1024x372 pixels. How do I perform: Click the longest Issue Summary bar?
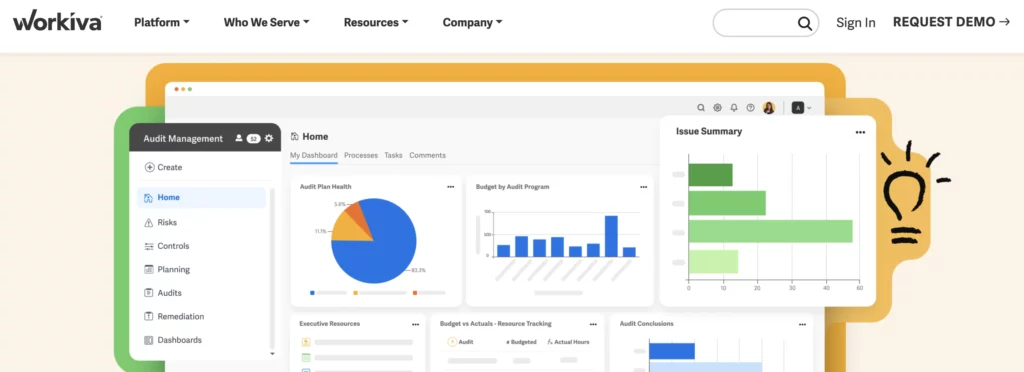click(x=771, y=231)
